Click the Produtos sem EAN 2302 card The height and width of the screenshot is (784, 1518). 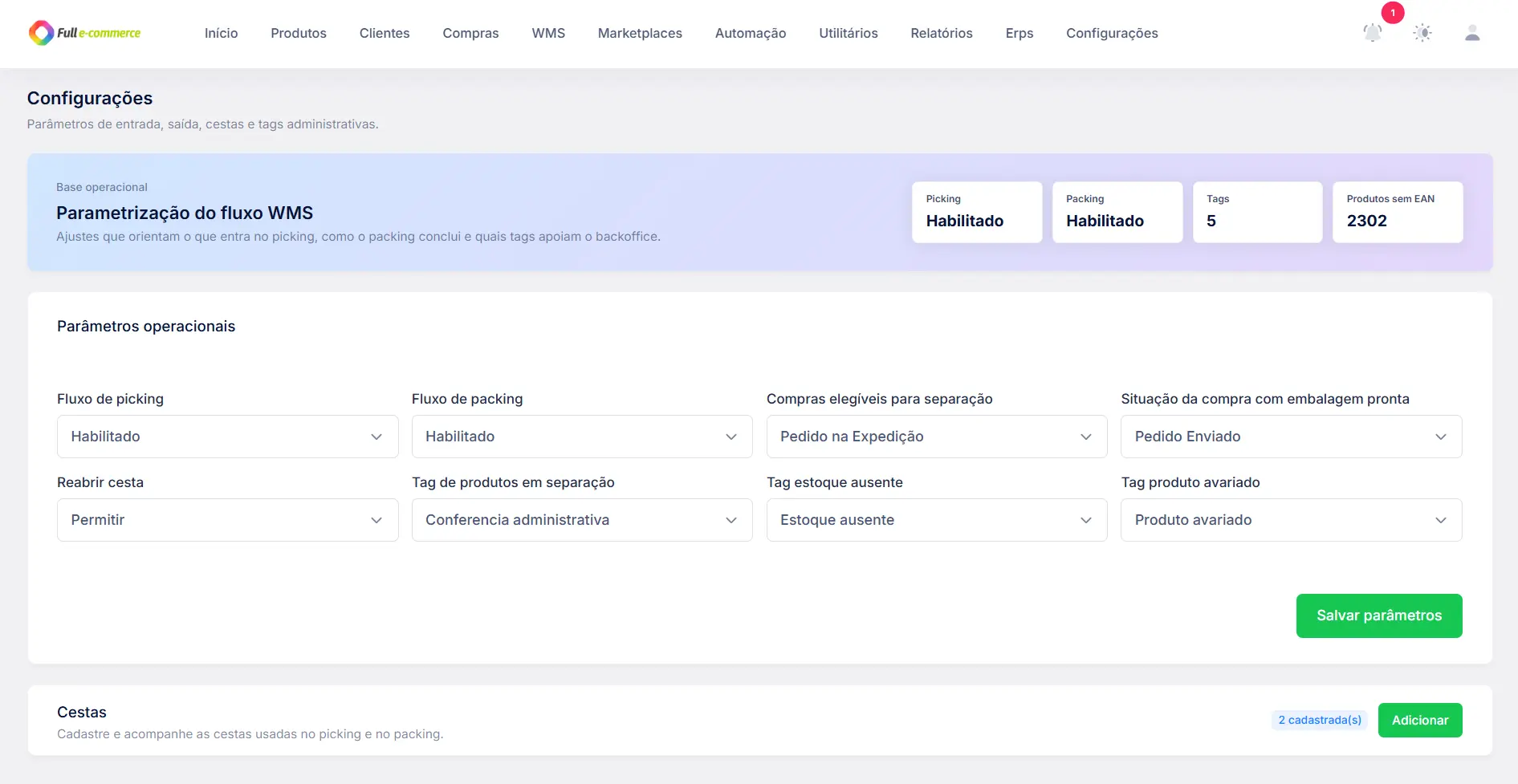pyautogui.click(x=1398, y=212)
